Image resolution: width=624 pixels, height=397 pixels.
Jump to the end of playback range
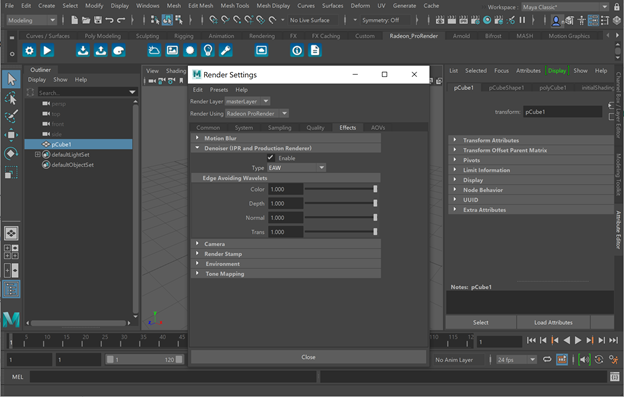[x=614, y=340]
